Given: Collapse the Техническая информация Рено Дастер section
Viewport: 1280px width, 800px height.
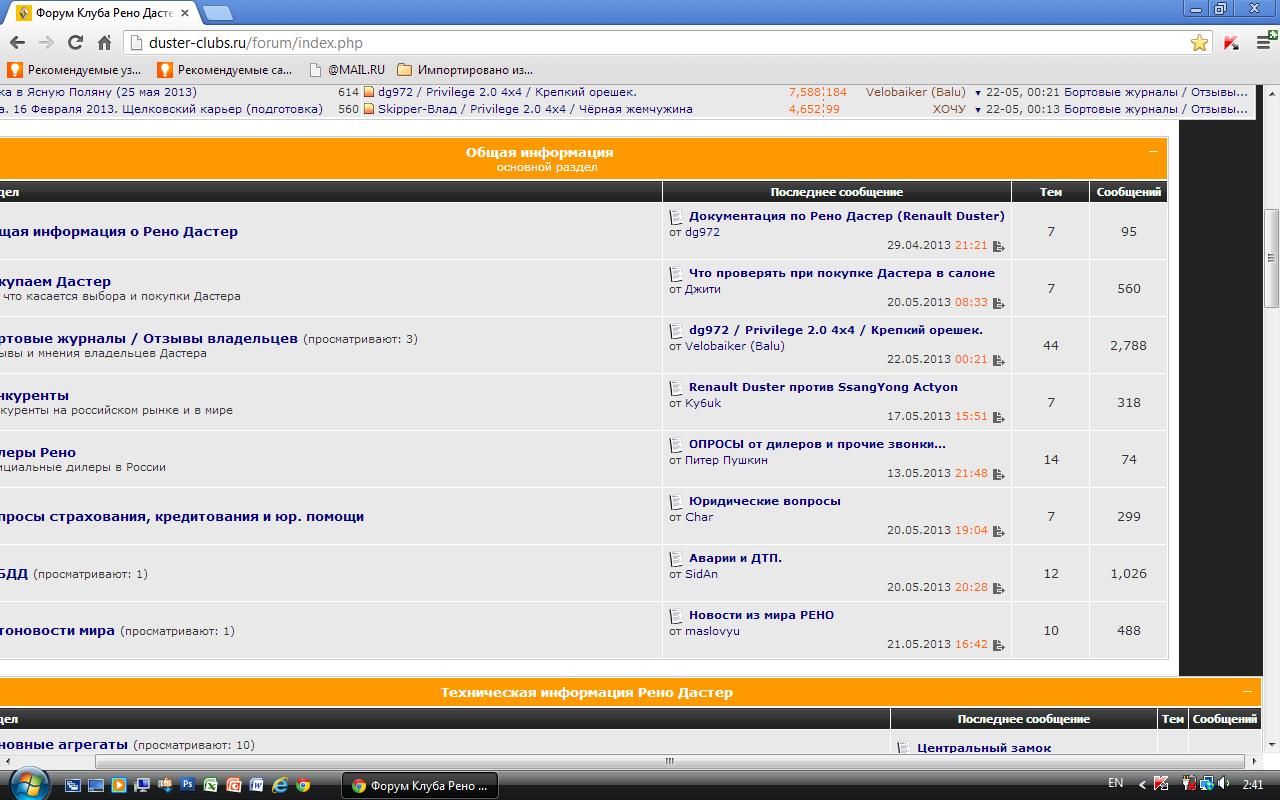Looking at the screenshot, I should tap(1246, 691).
